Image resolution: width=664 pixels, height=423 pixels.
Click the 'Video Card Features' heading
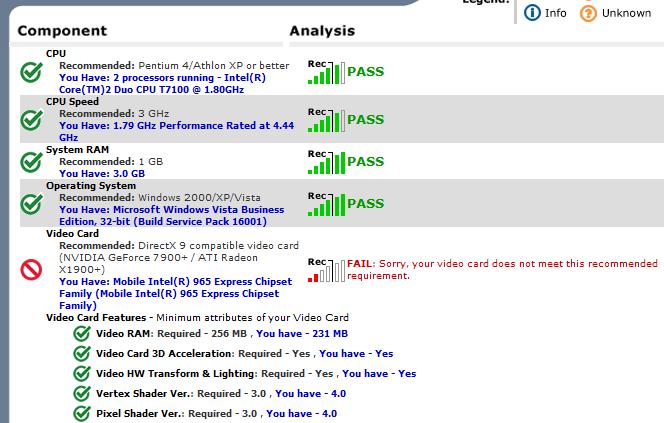96,318
